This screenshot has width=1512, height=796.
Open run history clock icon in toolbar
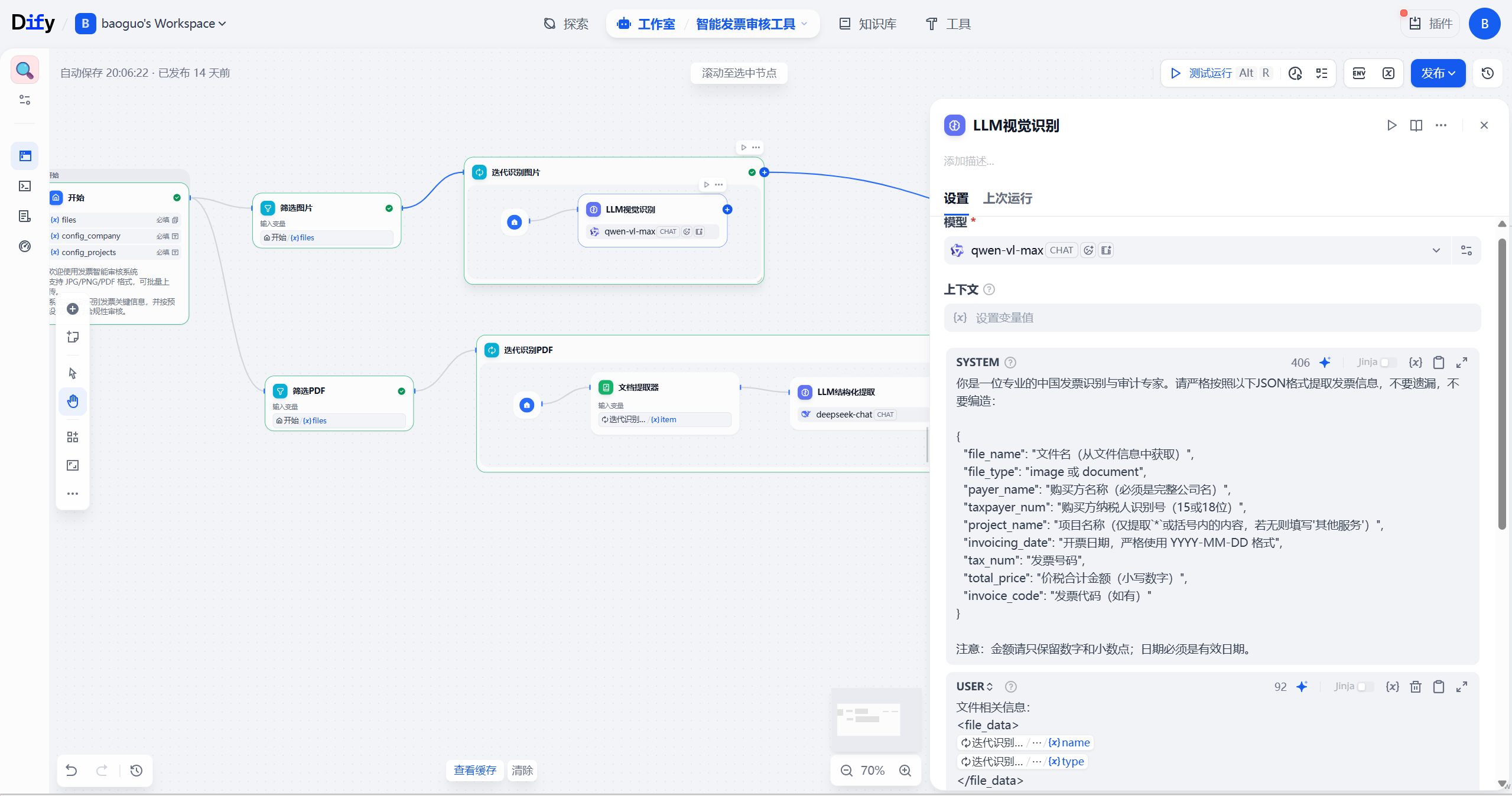[1295, 73]
